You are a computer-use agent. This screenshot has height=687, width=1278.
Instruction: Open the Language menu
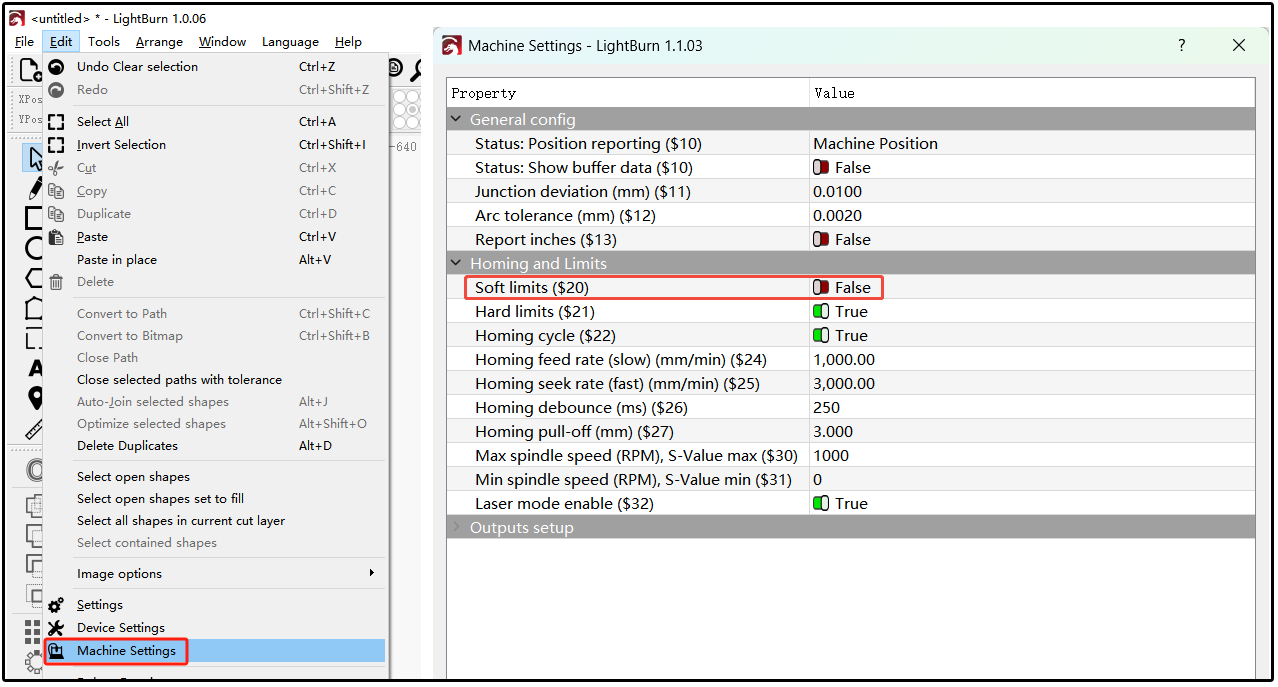pyautogui.click(x=290, y=42)
